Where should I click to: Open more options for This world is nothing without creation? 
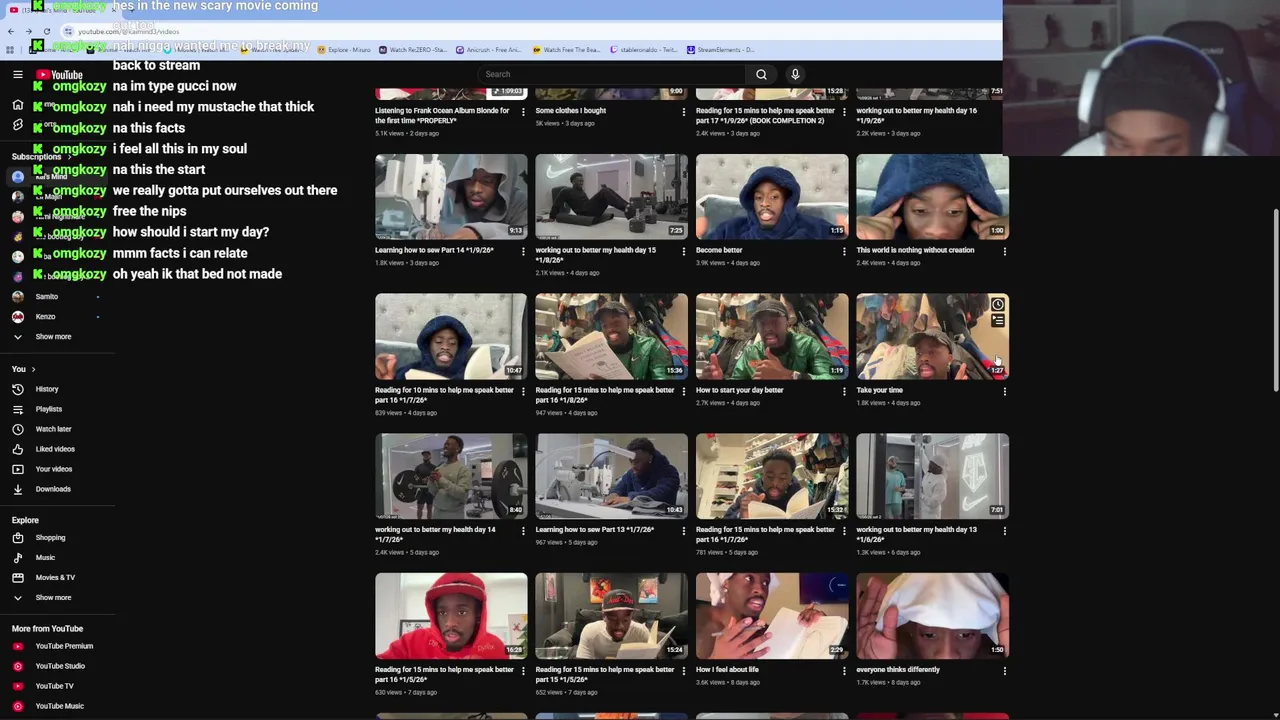[1004, 252]
